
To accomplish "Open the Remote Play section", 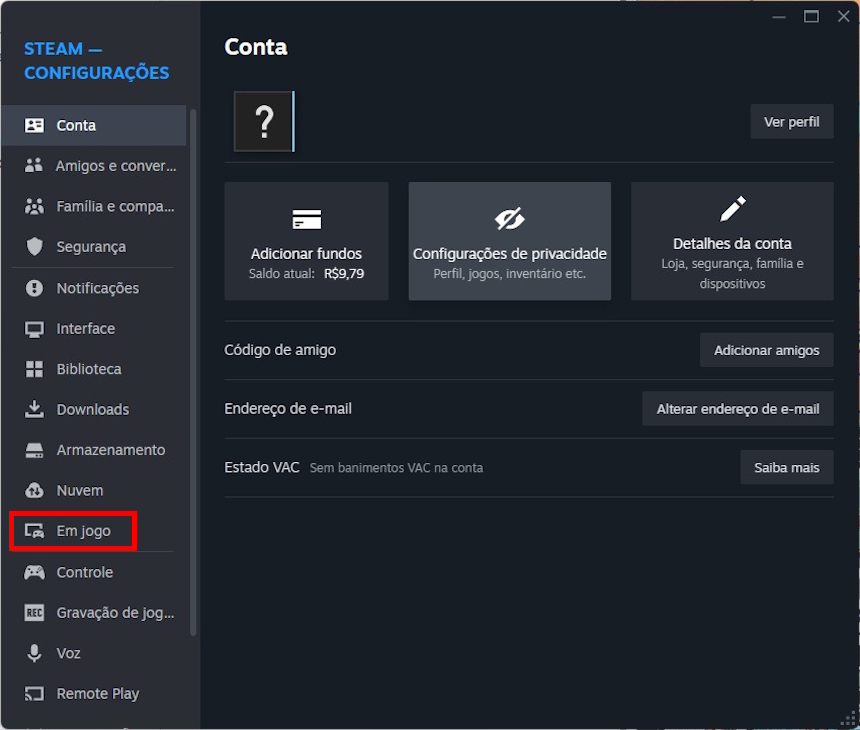I will (90, 693).
